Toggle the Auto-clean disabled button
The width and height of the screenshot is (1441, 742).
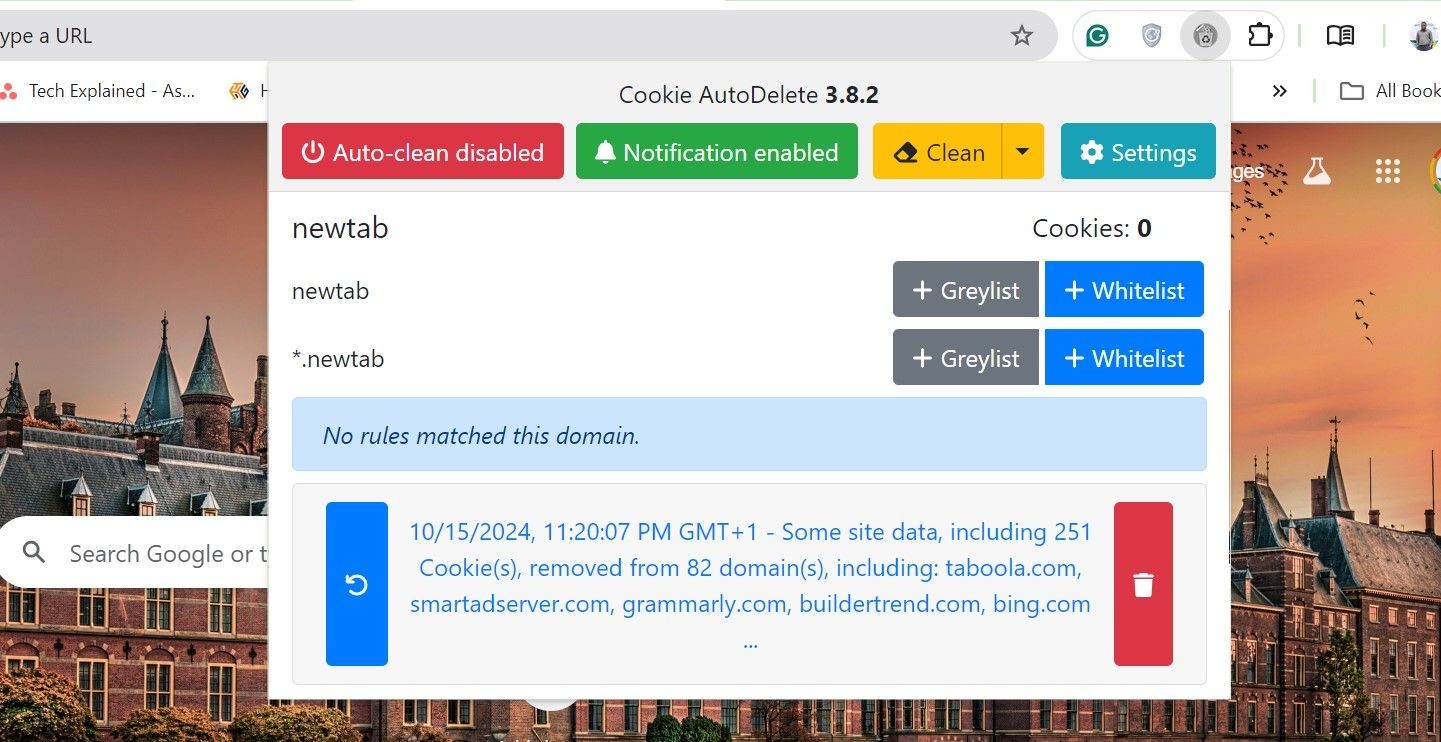pyautogui.click(x=423, y=152)
